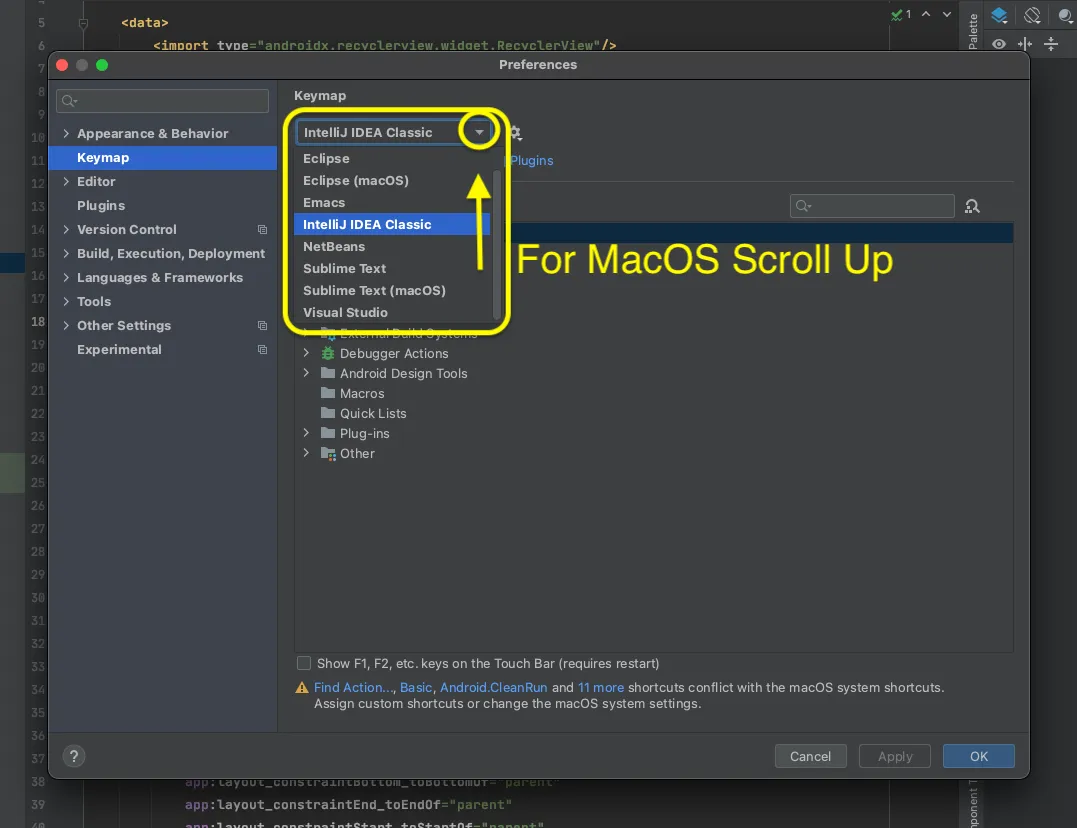Click layout editor night mode icon

(1065, 14)
